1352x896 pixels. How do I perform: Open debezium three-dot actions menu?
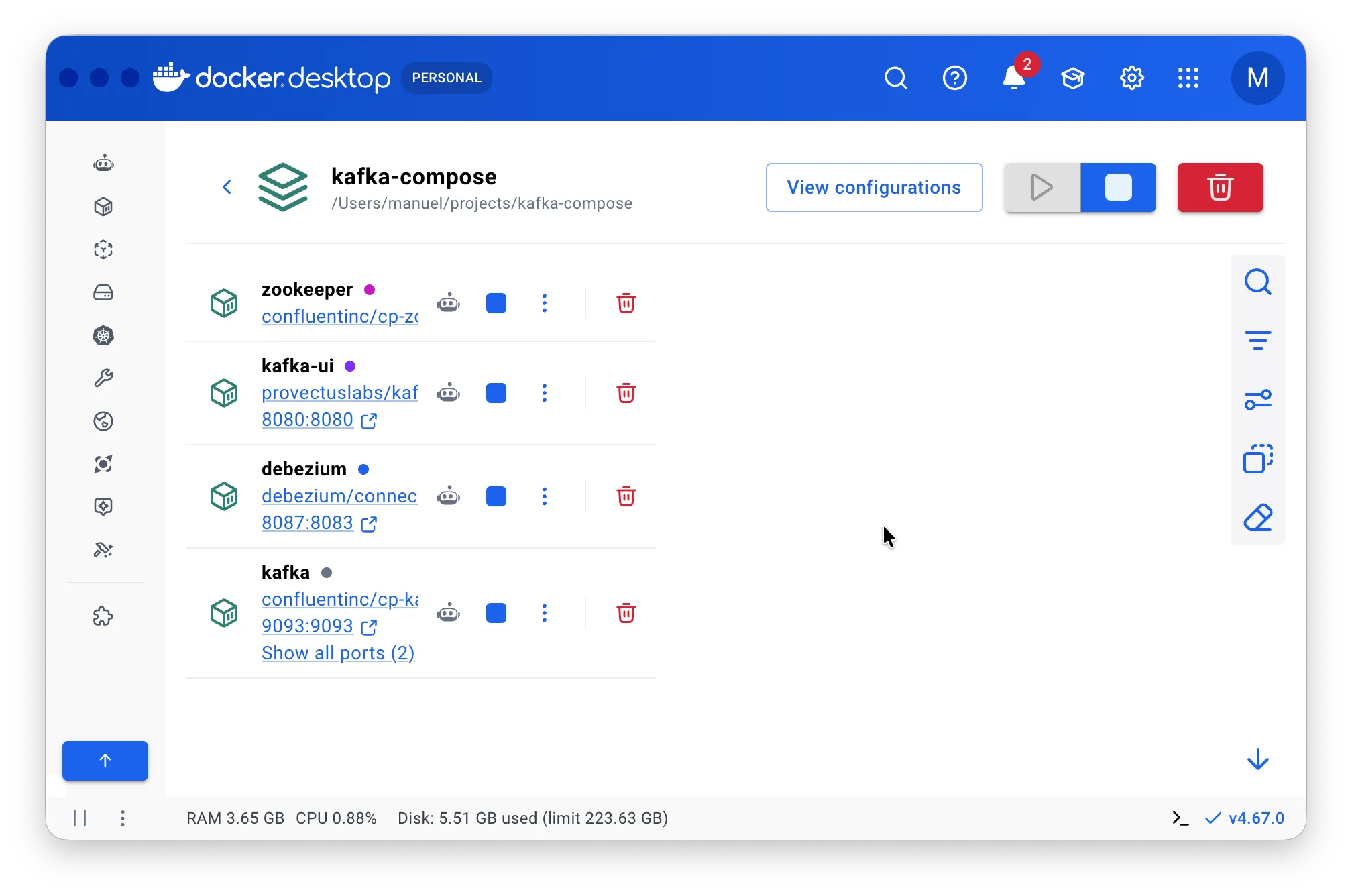tap(545, 496)
